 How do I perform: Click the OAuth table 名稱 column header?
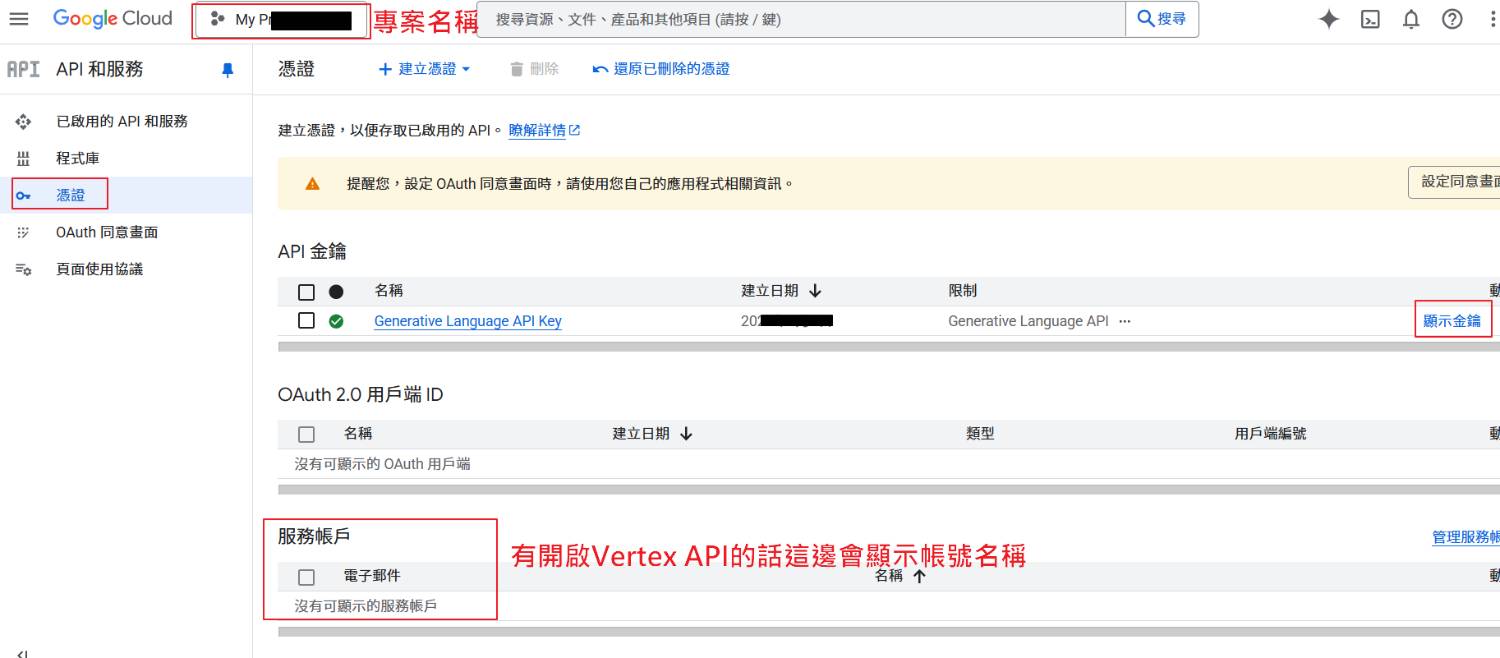tap(358, 434)
